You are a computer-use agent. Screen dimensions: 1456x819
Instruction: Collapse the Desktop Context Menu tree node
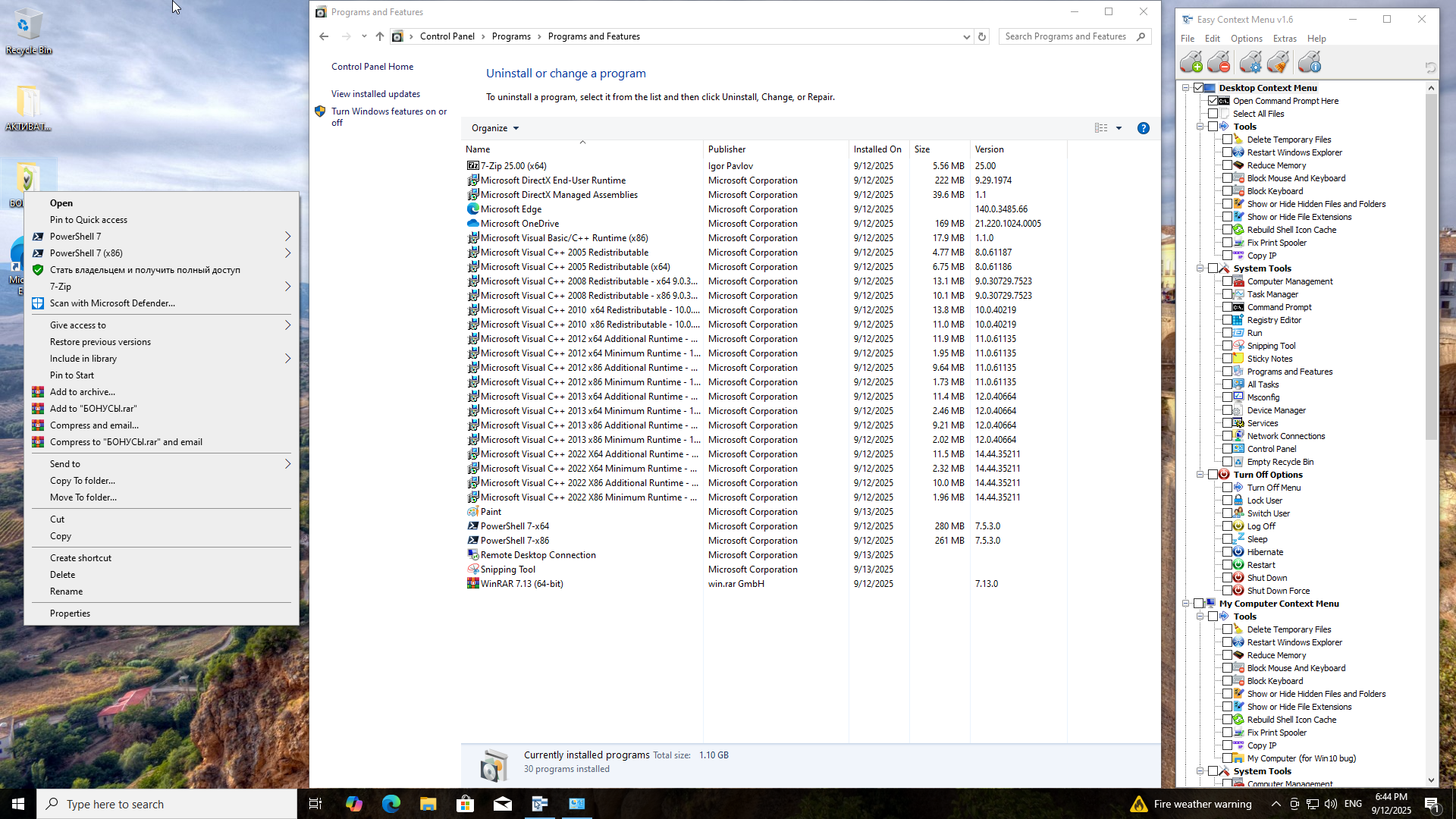1186,88
